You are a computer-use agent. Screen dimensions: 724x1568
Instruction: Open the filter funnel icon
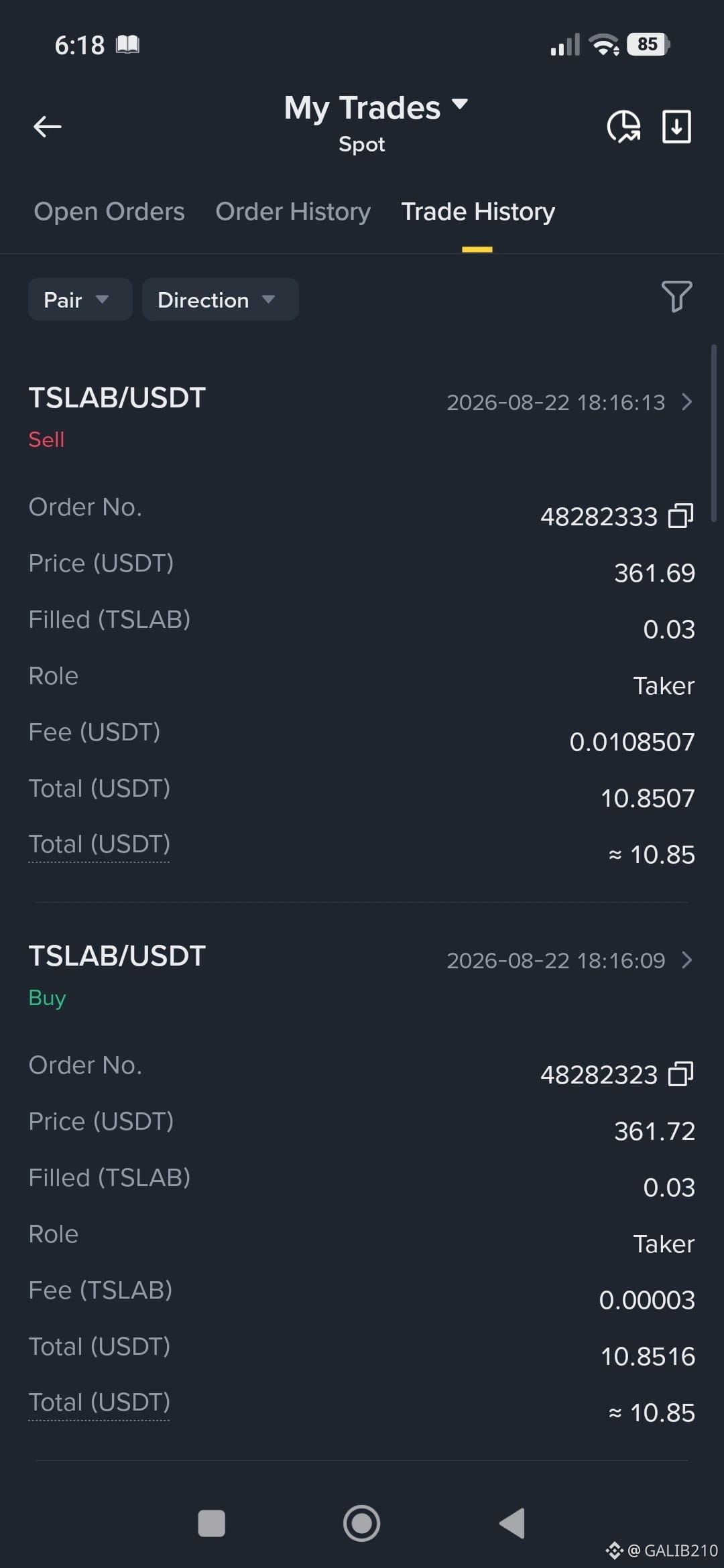[676, 296]
